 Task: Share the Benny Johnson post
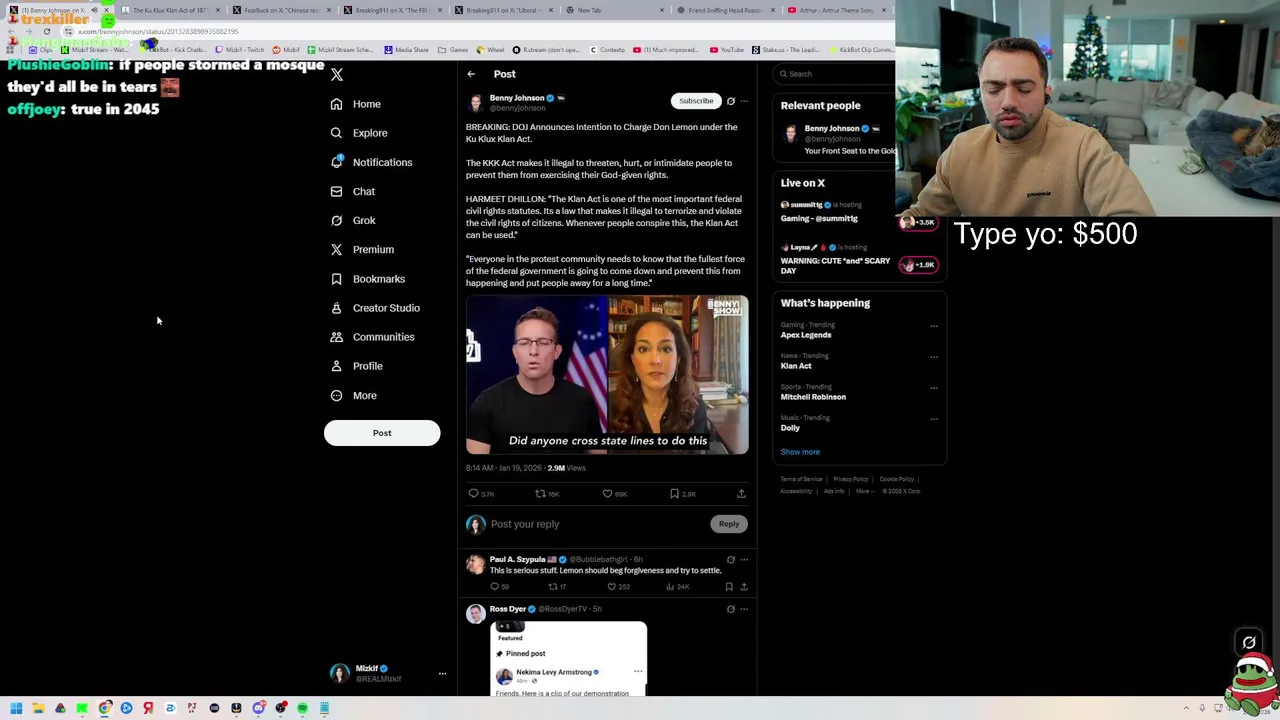(741, 494)
